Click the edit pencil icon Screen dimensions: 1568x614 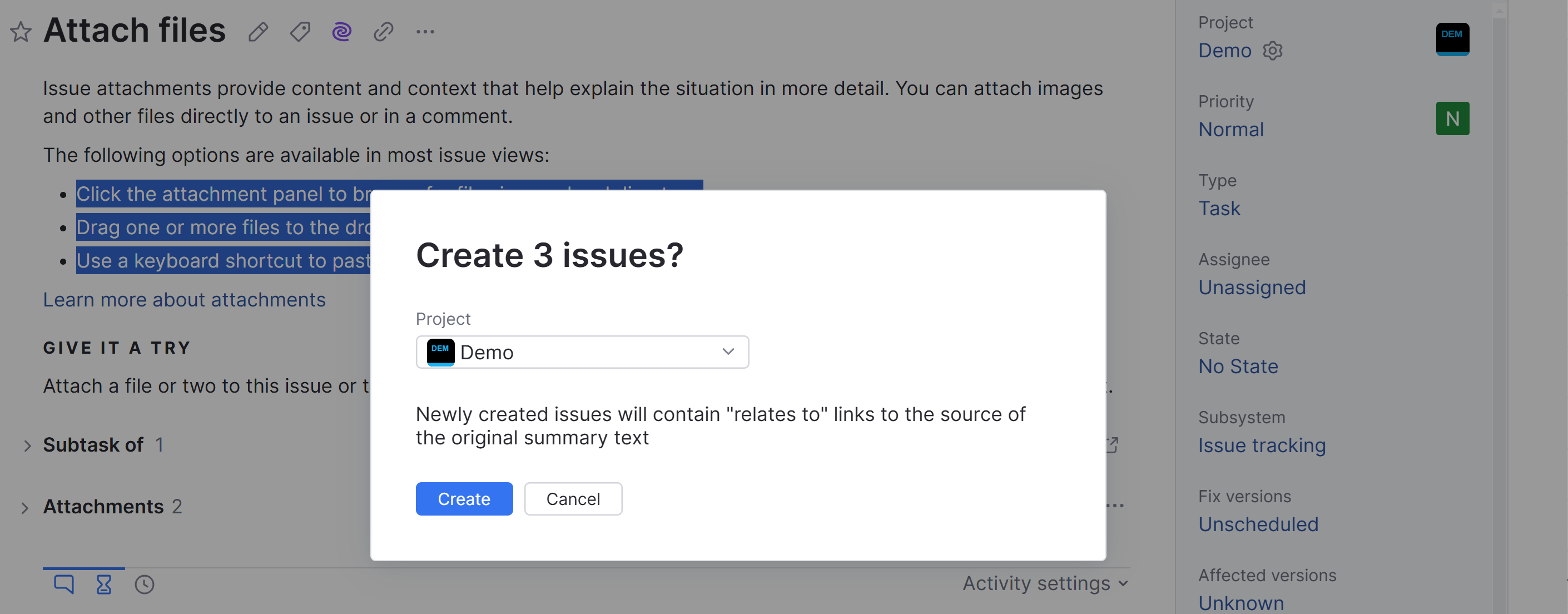(258, 32)
